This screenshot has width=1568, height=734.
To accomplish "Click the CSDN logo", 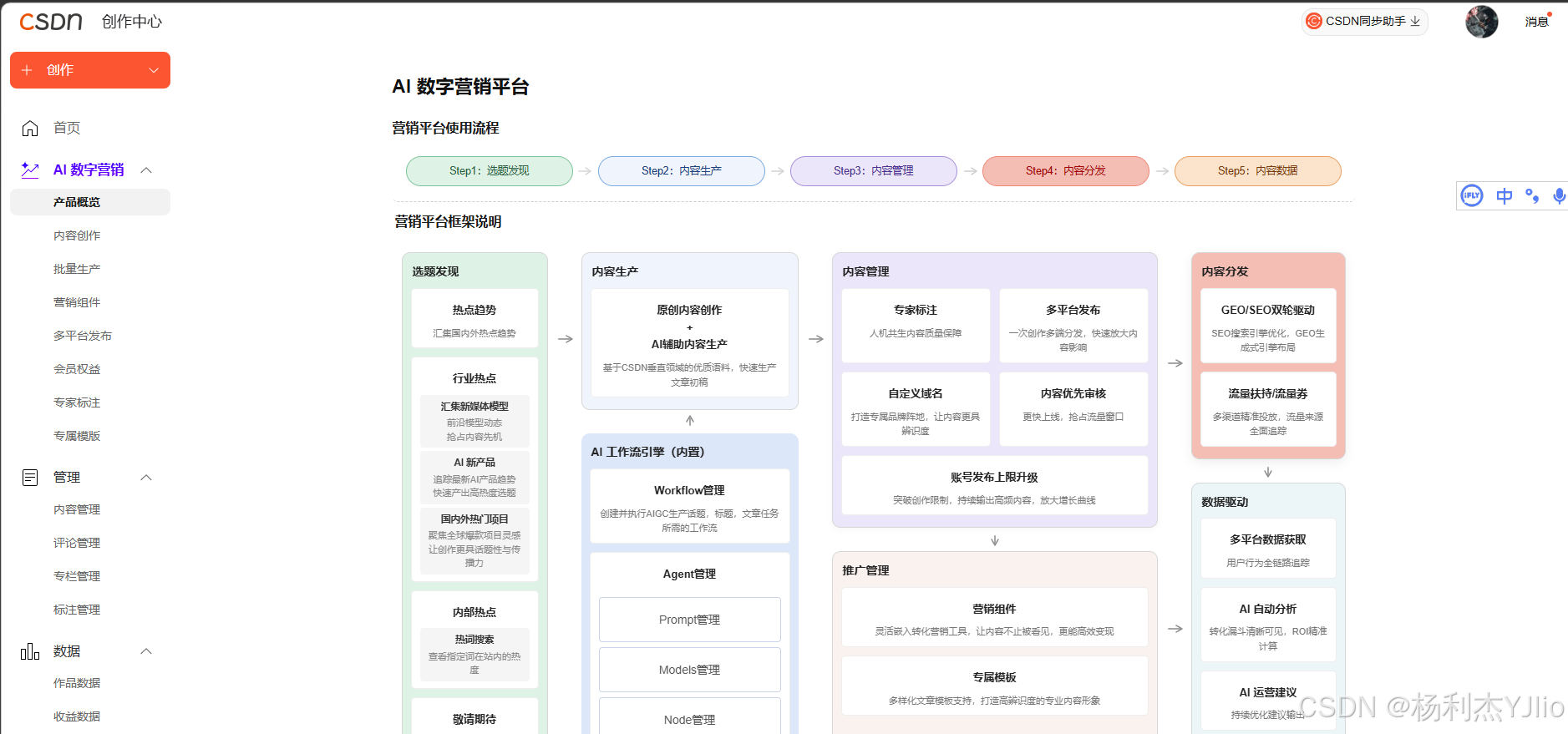I will click(51, 22).
